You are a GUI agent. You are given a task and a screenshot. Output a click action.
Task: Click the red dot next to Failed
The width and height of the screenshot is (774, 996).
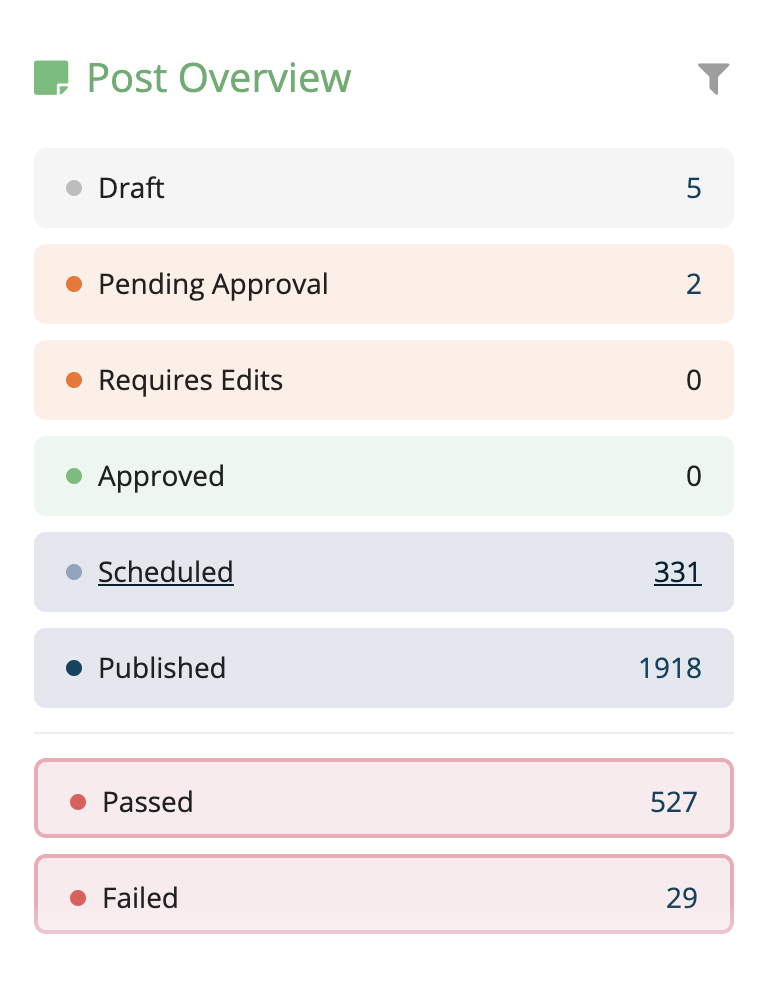point(77,896)
